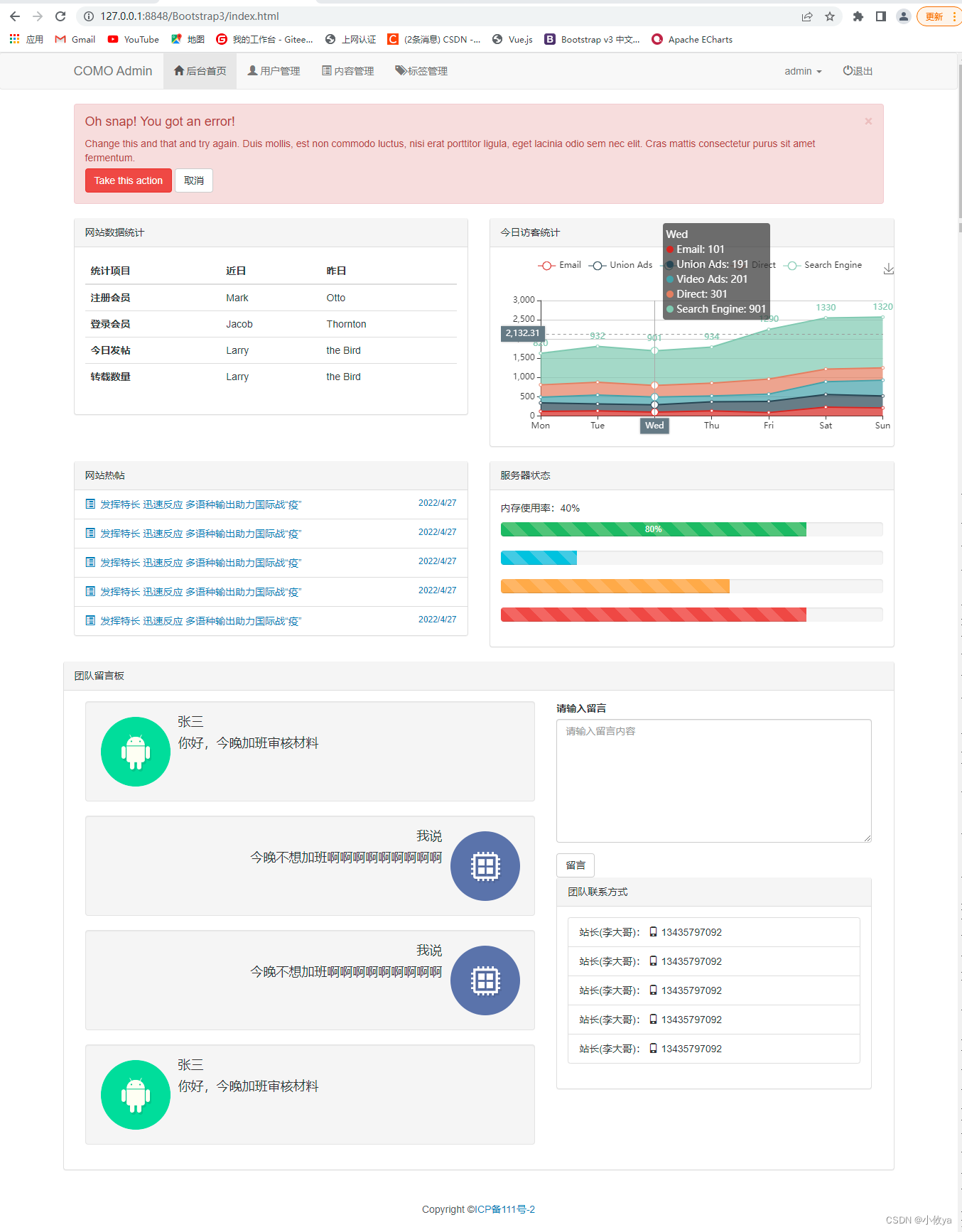
Task: Click the 团队联系方式 panel heading
Action: [598, 892]
